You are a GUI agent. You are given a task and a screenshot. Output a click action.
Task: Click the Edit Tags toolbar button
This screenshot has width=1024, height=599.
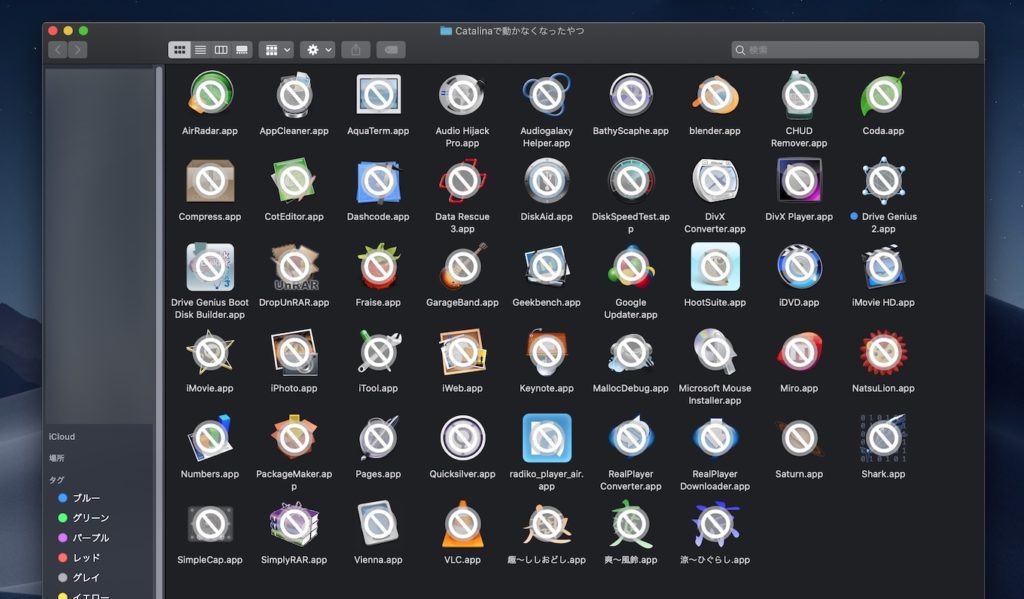pyautogui.click(x=391, y=49)
